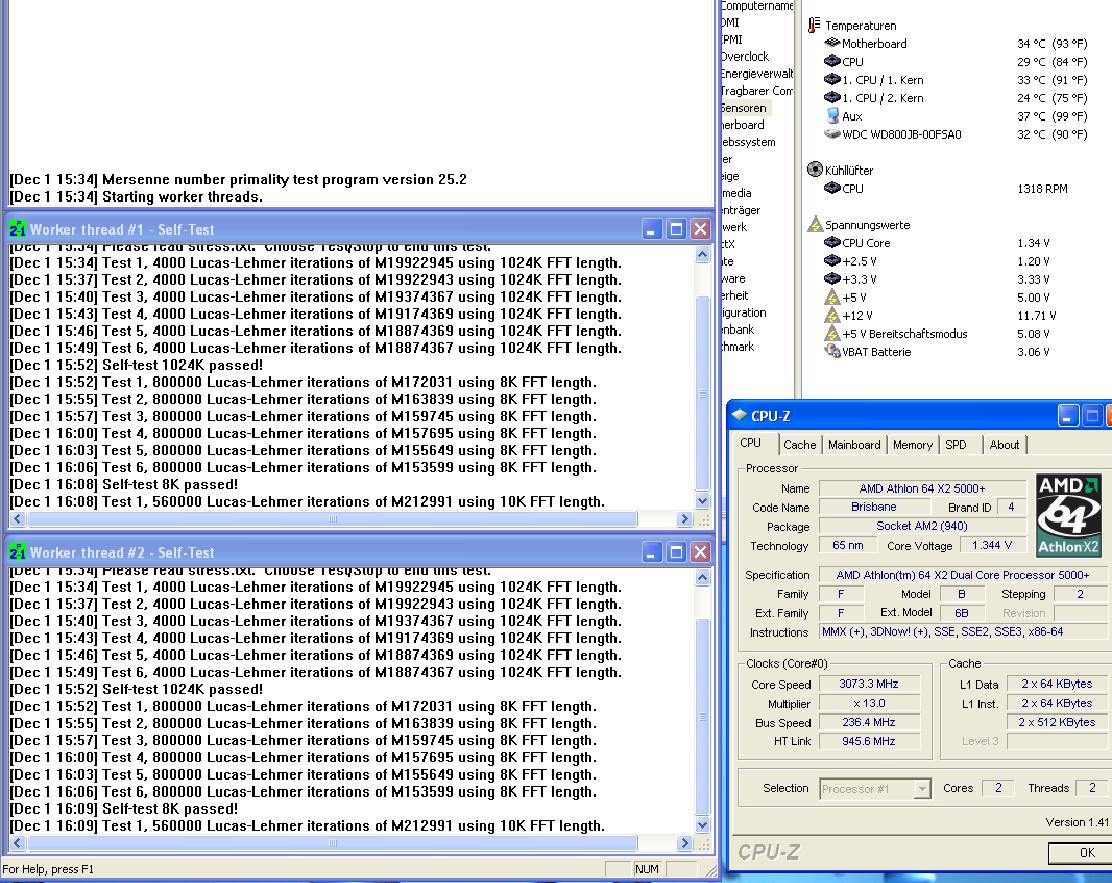Click the VBAT Batterie icon
Image resolution: width=1112 pixels, height=883 pixels.
coord(833,350)
